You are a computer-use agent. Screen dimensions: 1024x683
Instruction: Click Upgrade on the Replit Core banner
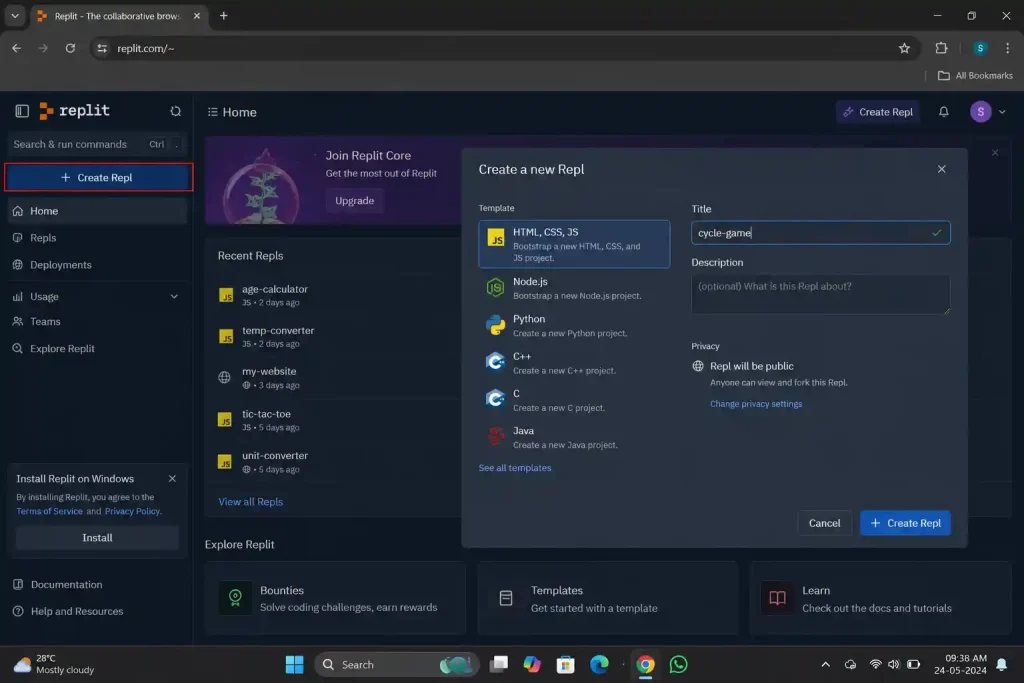pos(355,200)
